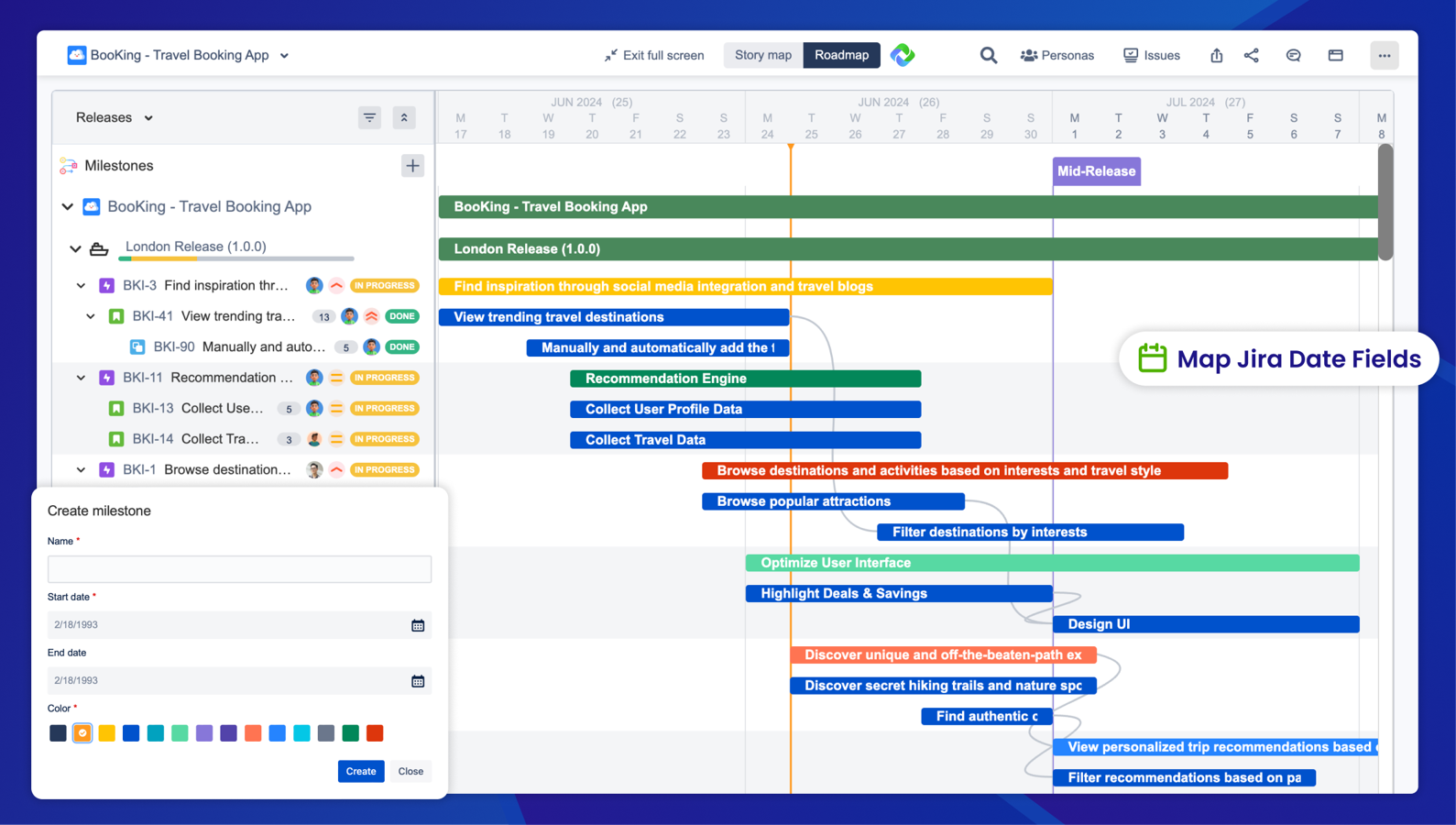Pick the yellow color swatch
This screenshot has height=825, width=1456.
(106, 733)
